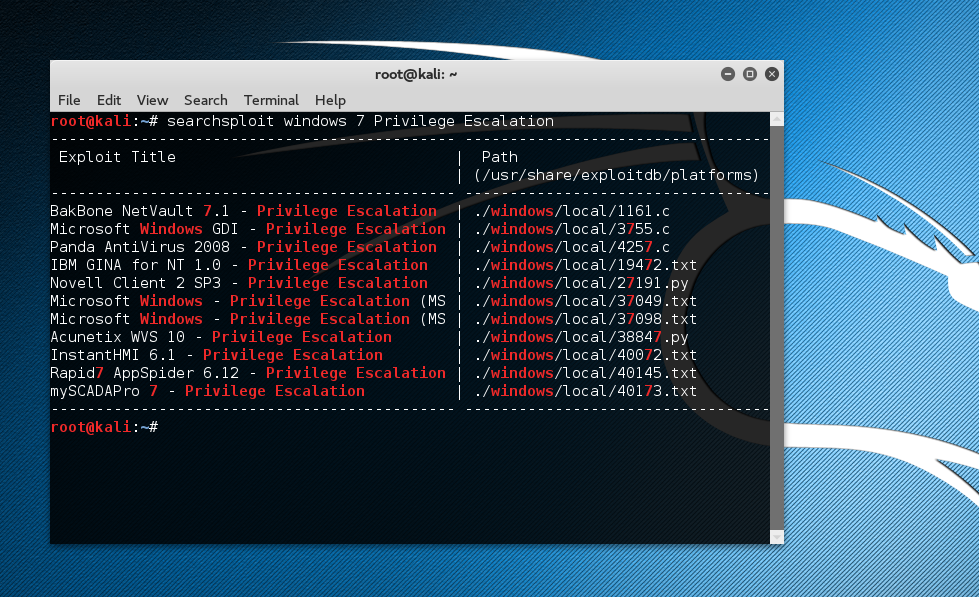Click the vertical scrollbar track

pos(777,328)
